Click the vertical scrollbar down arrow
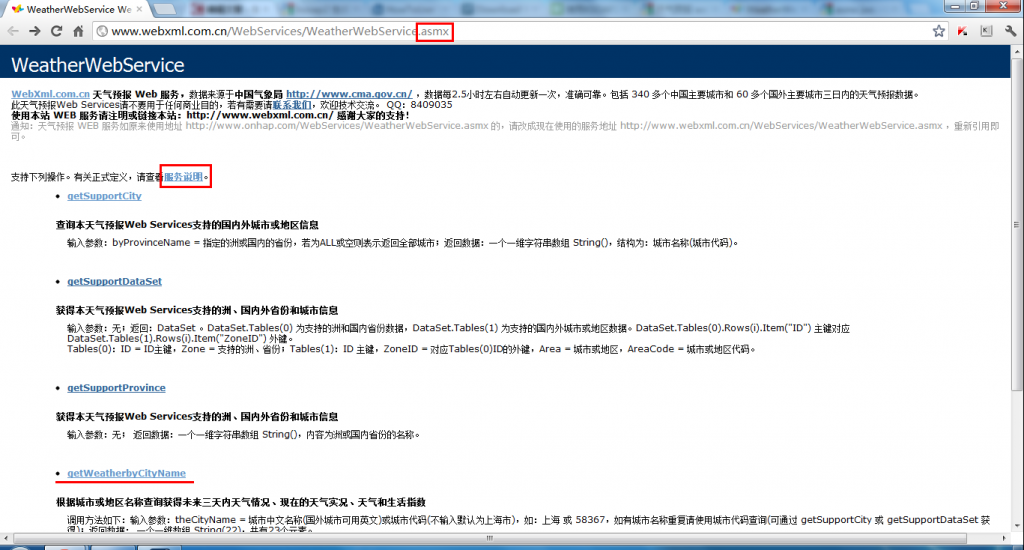 pyautogui.click(x=1017, y=526)
